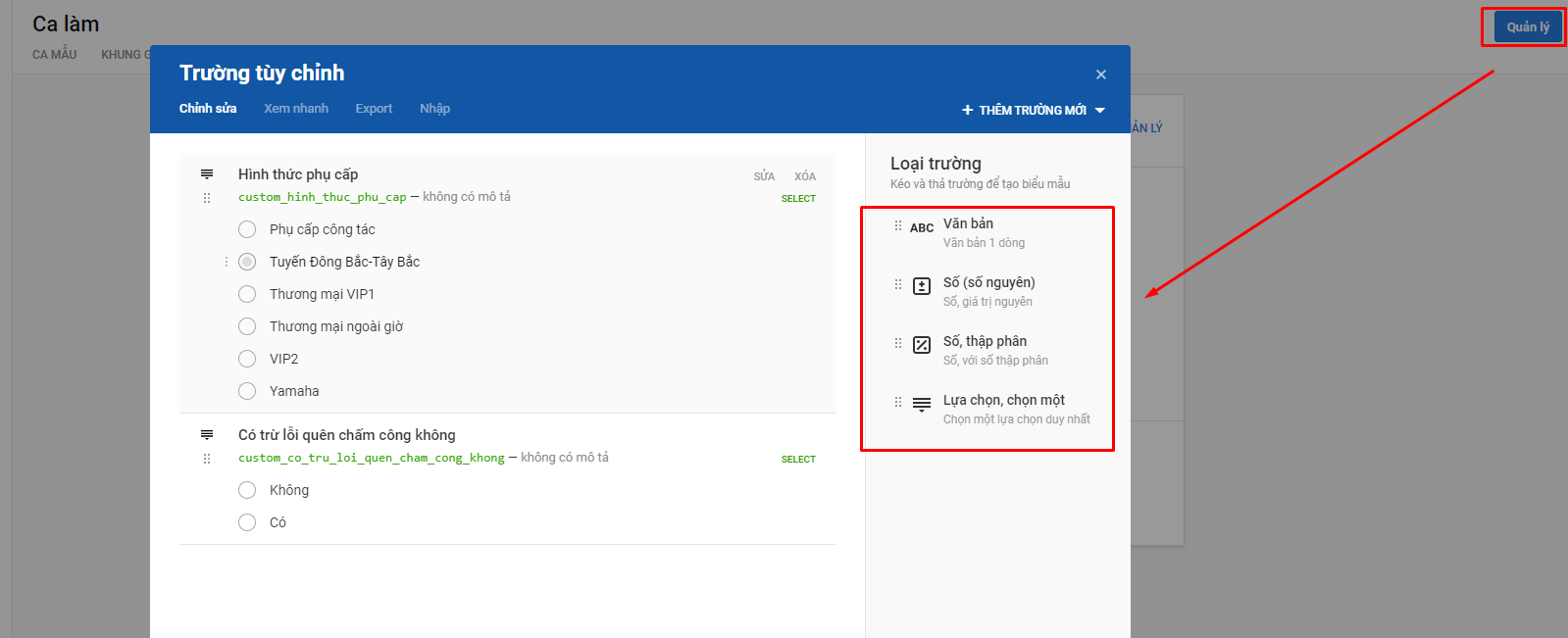
Task: Click drag handle of Văn bản field type
Action: point(897,225)
